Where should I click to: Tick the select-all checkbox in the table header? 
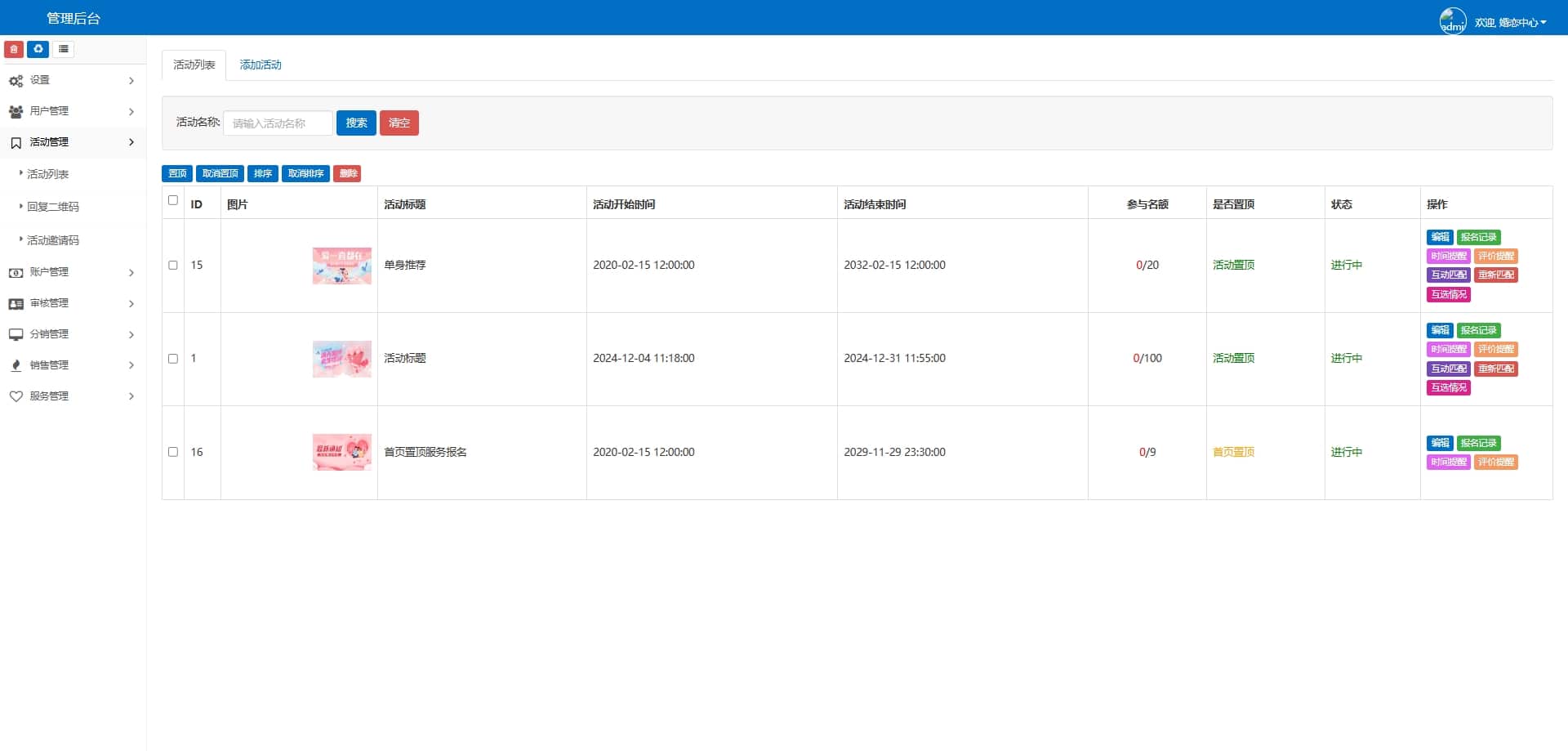173,200
